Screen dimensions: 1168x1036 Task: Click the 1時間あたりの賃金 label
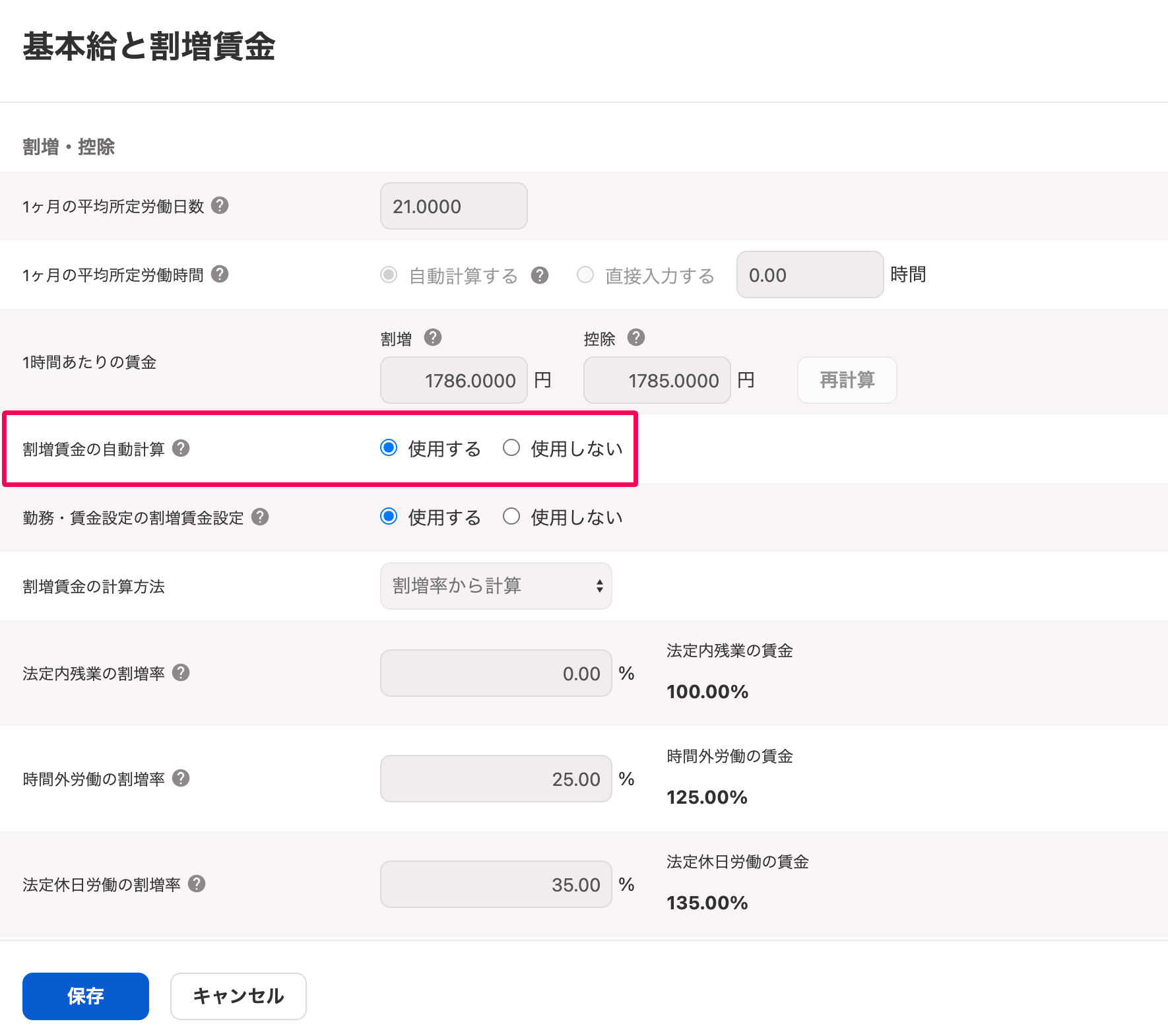(x=90, y=362)
